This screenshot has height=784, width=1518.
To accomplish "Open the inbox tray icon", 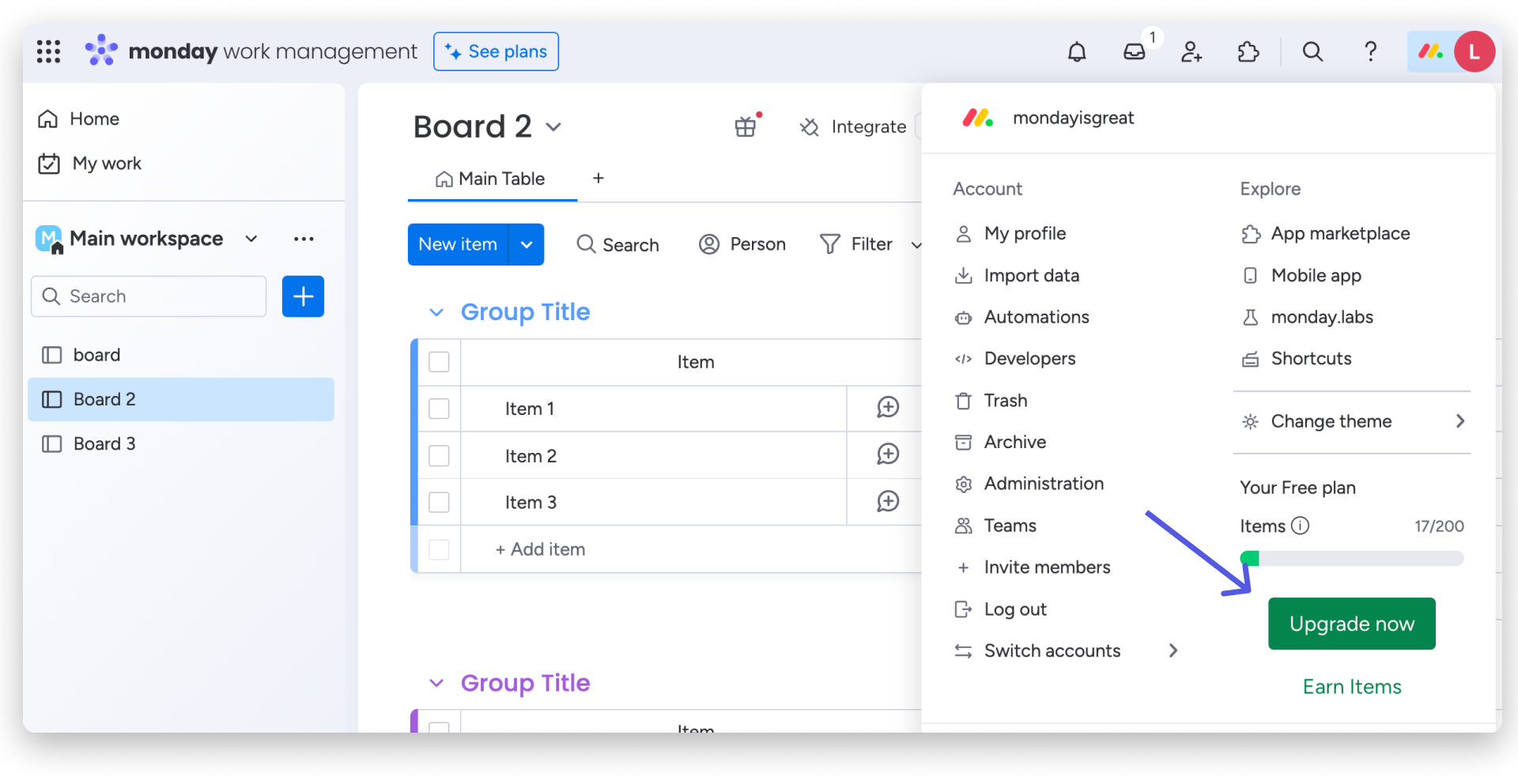I will pyautogui.click(x=1135, y=52).
